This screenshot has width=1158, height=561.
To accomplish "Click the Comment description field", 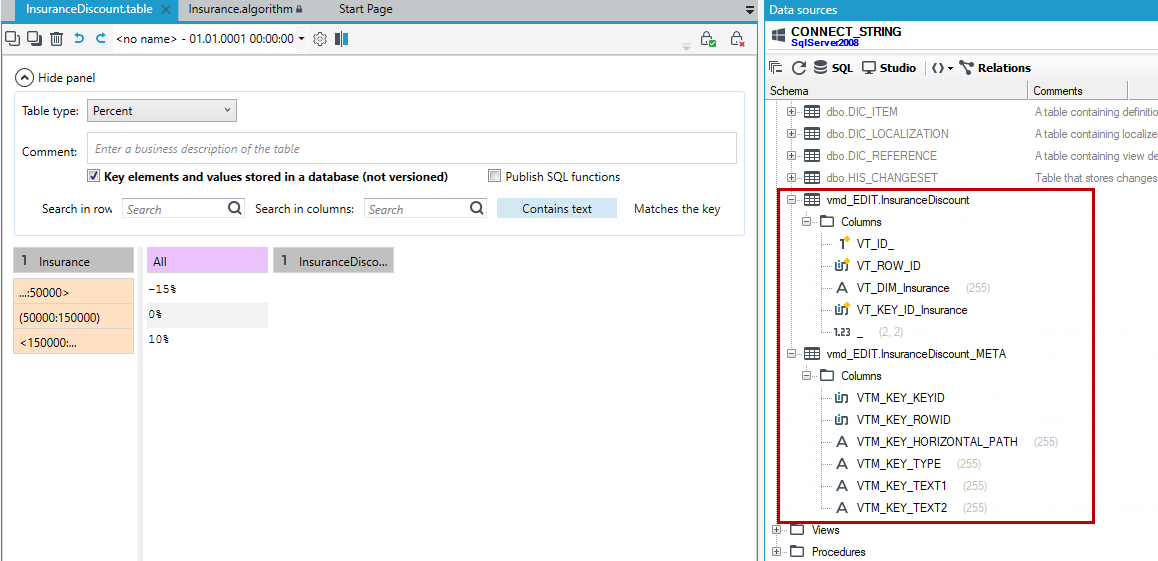I will (411, 148).
